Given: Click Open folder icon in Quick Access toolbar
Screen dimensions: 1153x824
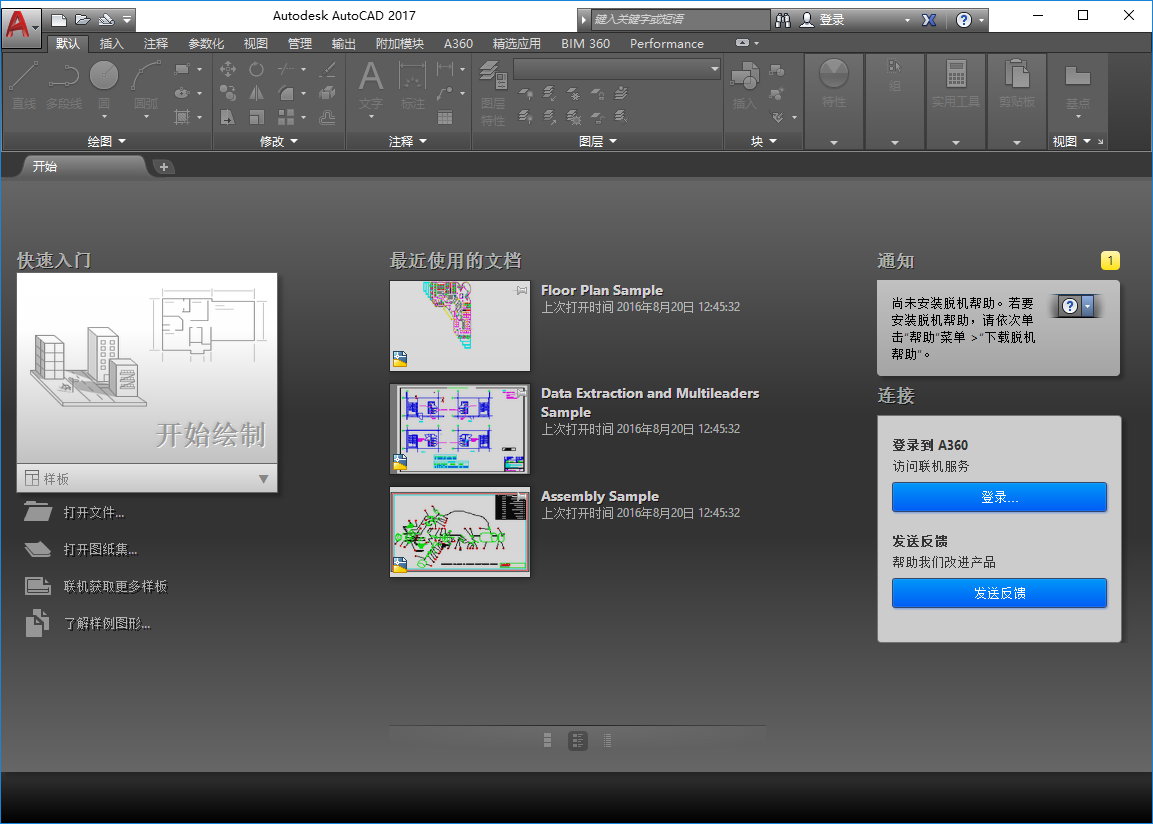Looking at the screenshot, I should point(83,20).
